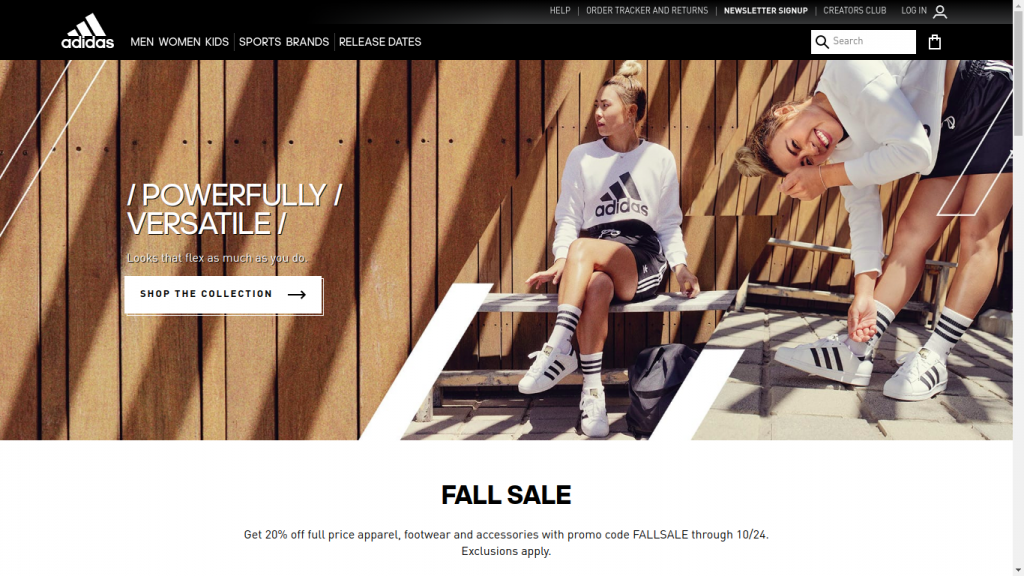Open the shopping bag icon
The image size is (1024, 576).
coord(935,42)
